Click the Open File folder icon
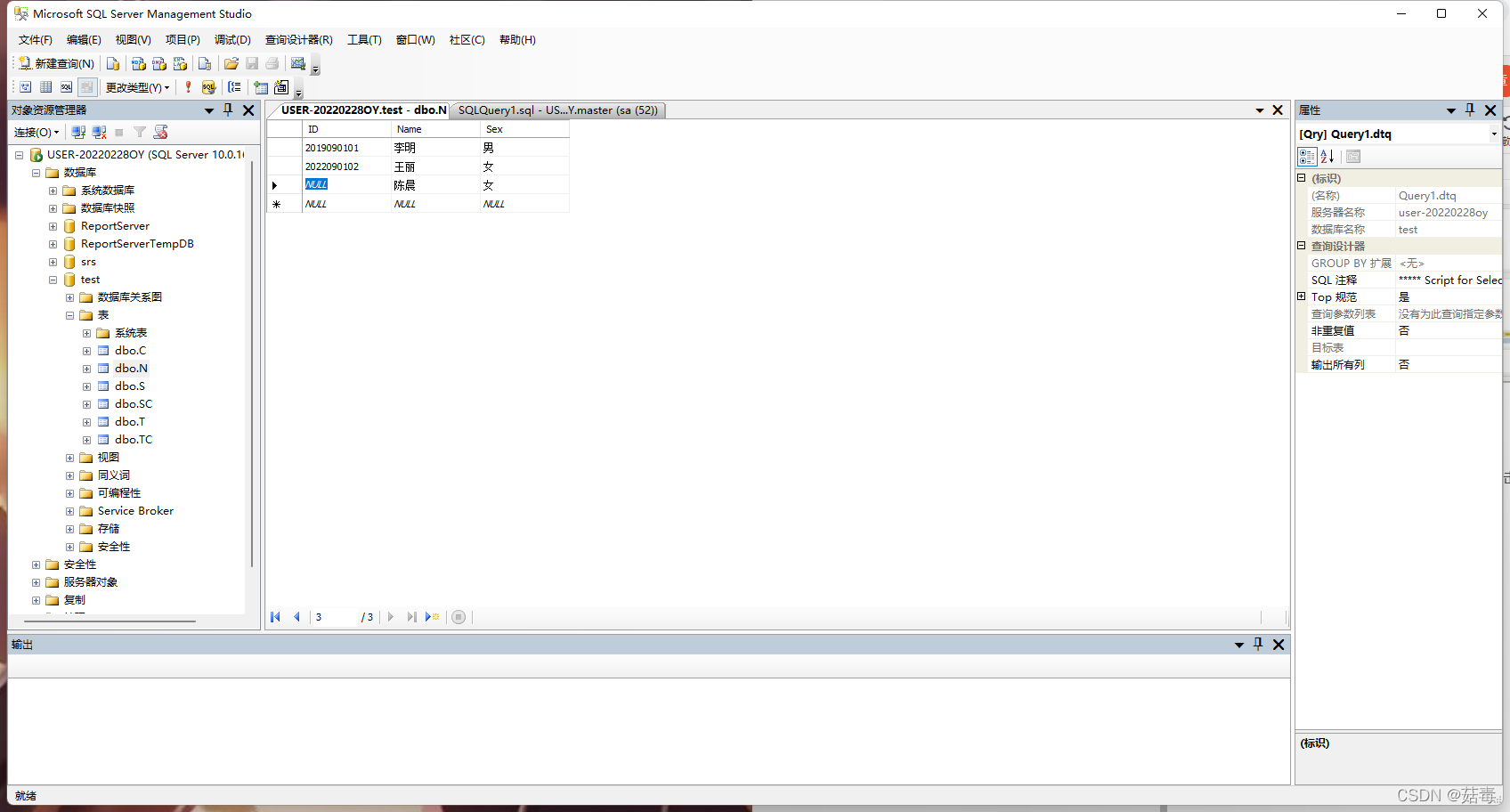Viewport: 1510px width, 812px height. [x=231, y=63]
